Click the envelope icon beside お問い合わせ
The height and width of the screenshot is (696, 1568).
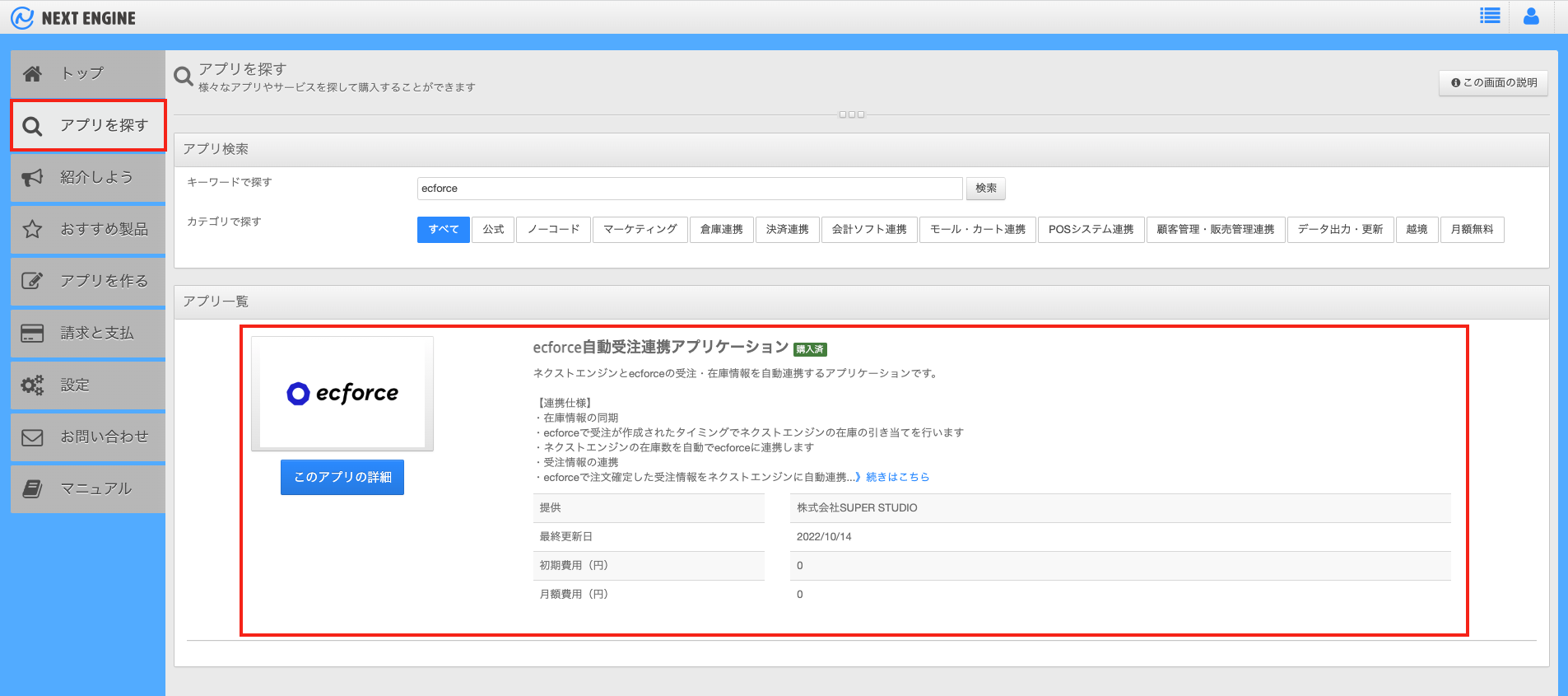(32, 437)
